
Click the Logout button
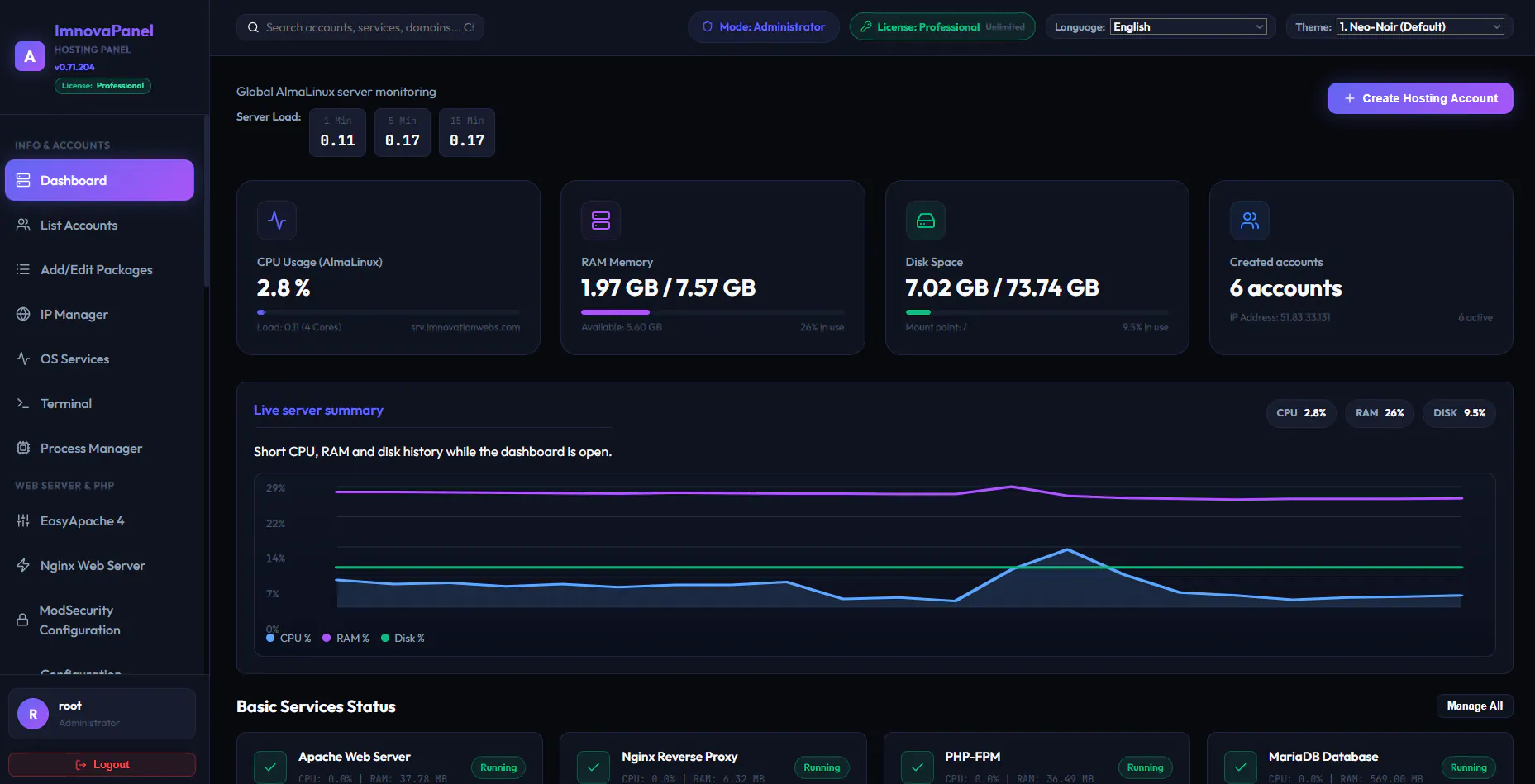(x=102, y=764)
